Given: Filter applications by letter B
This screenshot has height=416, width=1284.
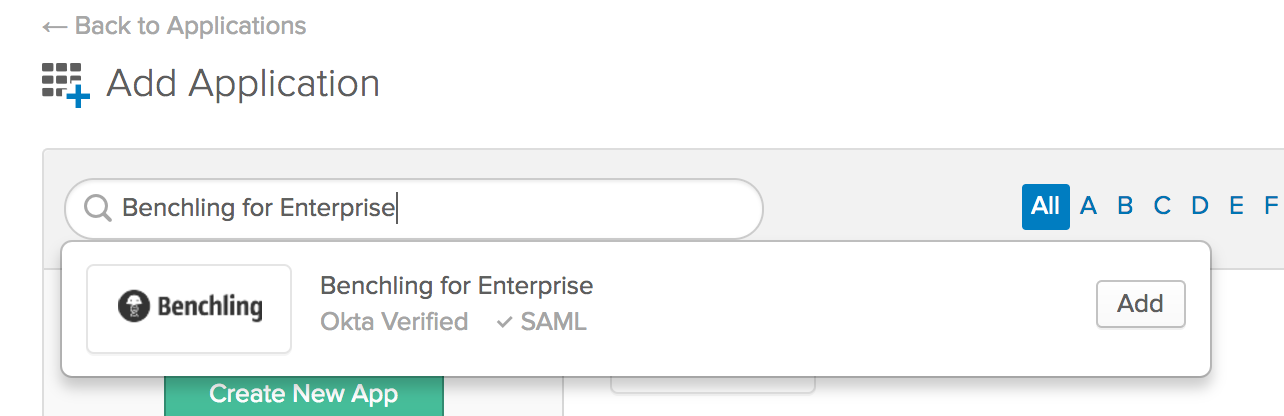Looking at the screenshot, I should [1125, 206].
